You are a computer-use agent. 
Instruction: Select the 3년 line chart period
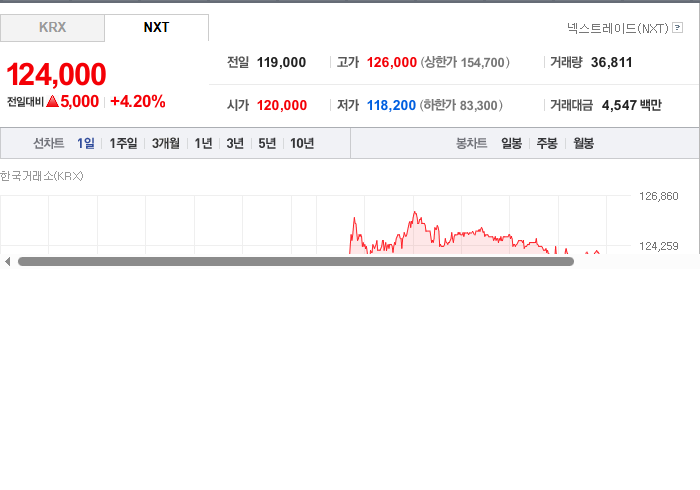235,143
